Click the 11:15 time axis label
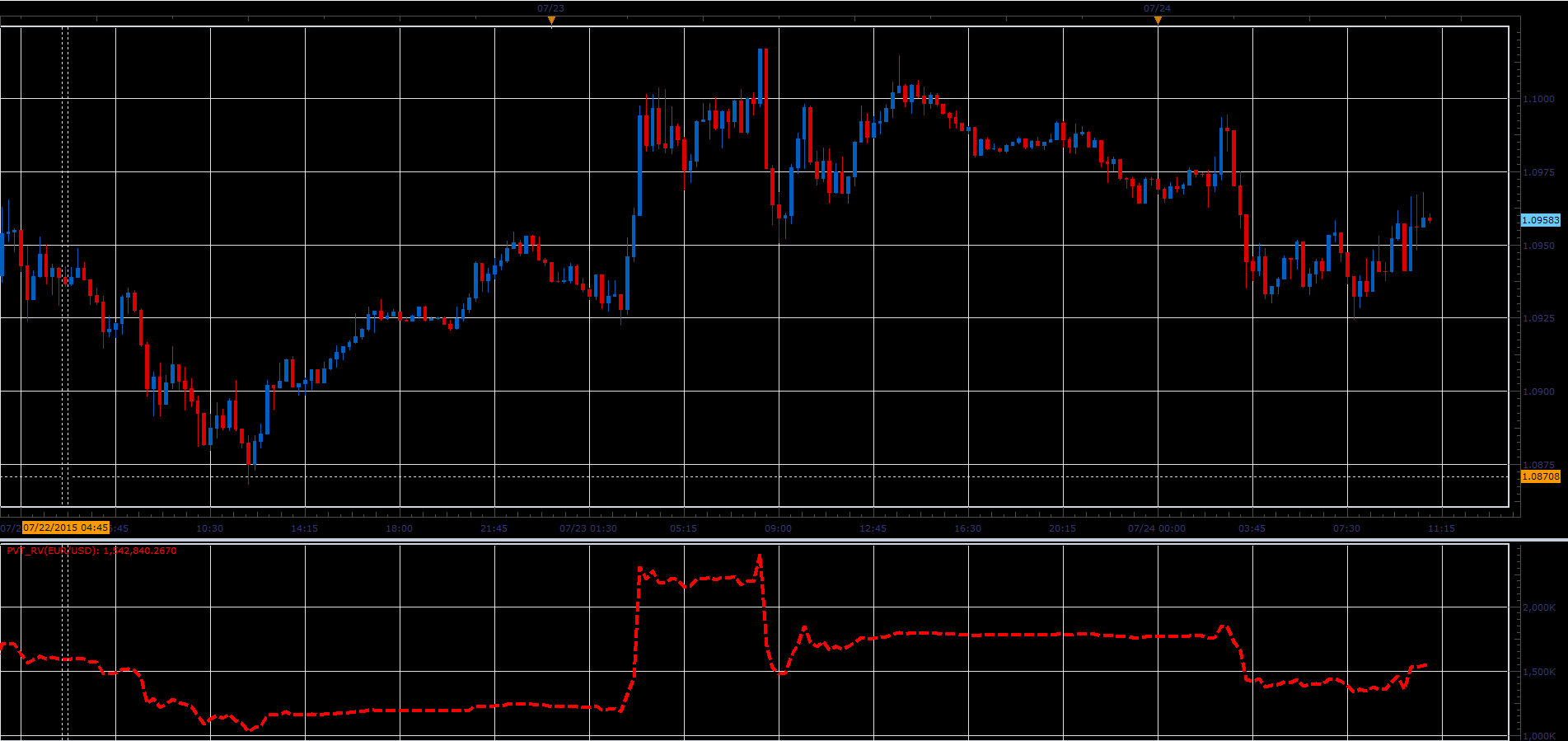 click(x=1441, y=528)
